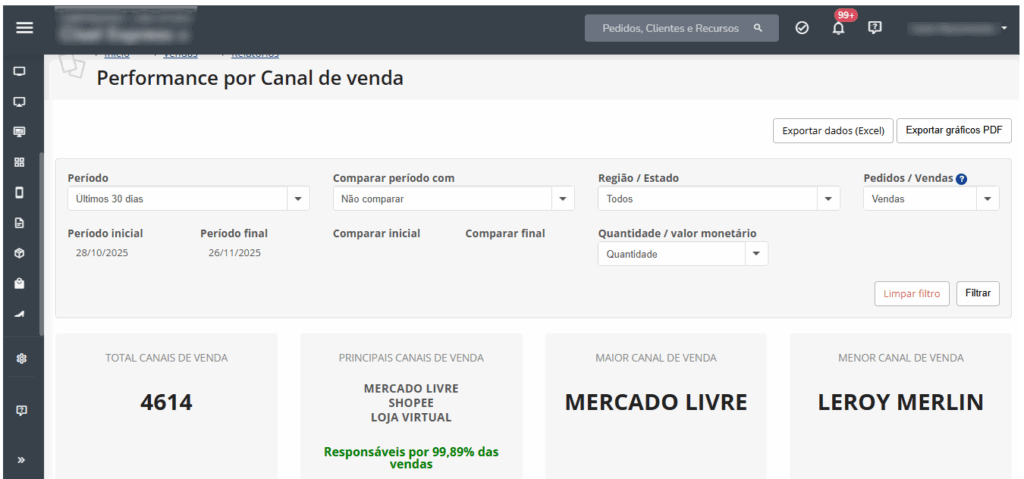Viewport: 1024px width, 479px height.
Task: Click the settings gear in sidebar
Action: tap(19, 358)
